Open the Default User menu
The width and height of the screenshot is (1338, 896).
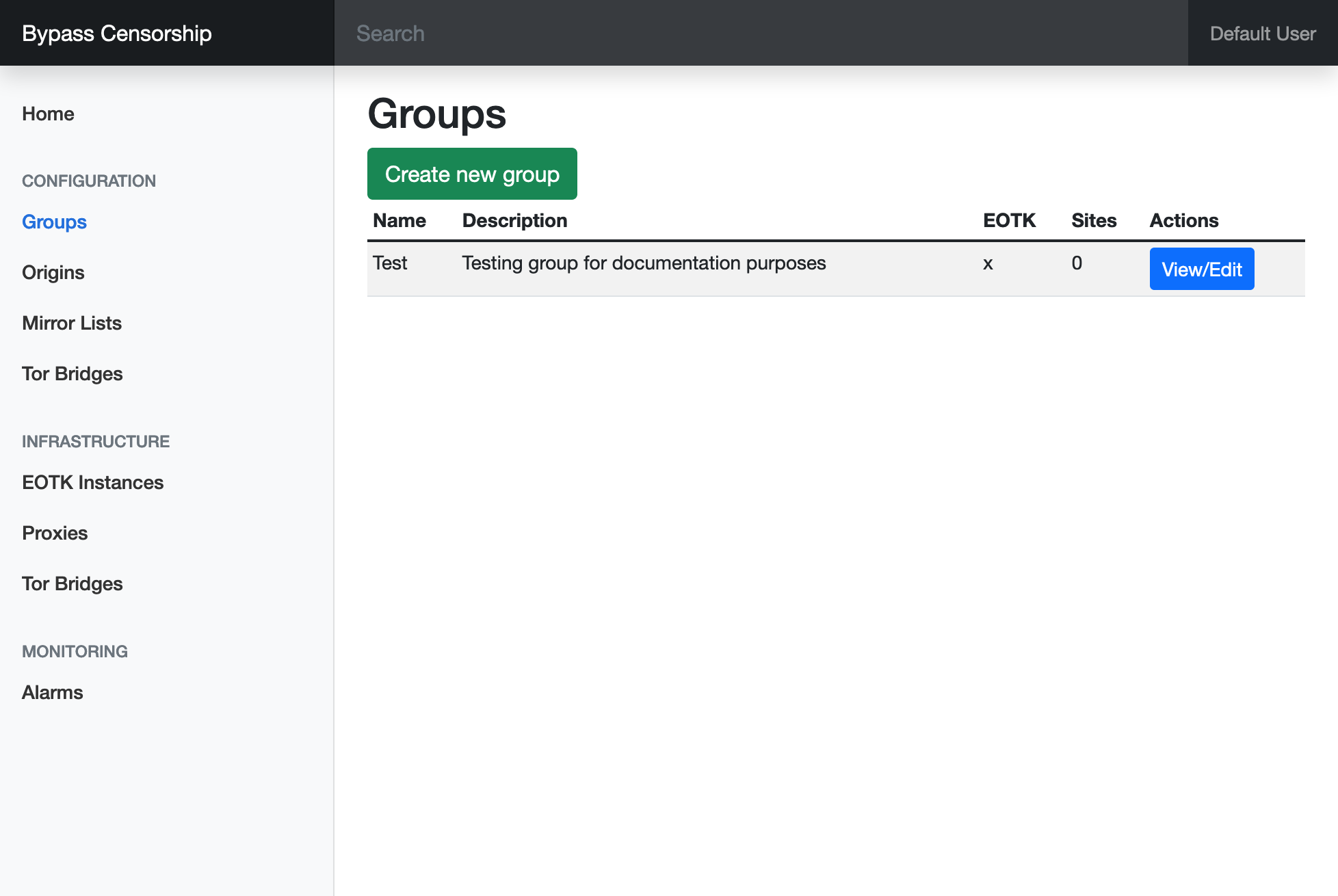[x=1262, y=34]
